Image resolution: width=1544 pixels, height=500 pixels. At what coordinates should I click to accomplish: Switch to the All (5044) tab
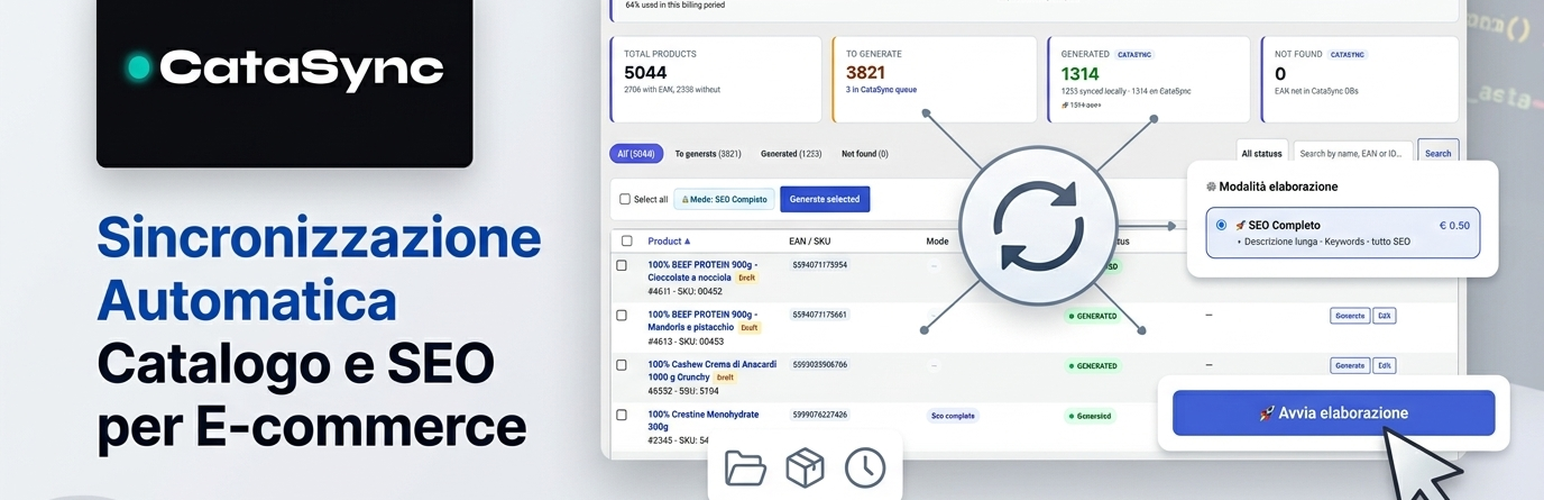[x=636, y=154]
